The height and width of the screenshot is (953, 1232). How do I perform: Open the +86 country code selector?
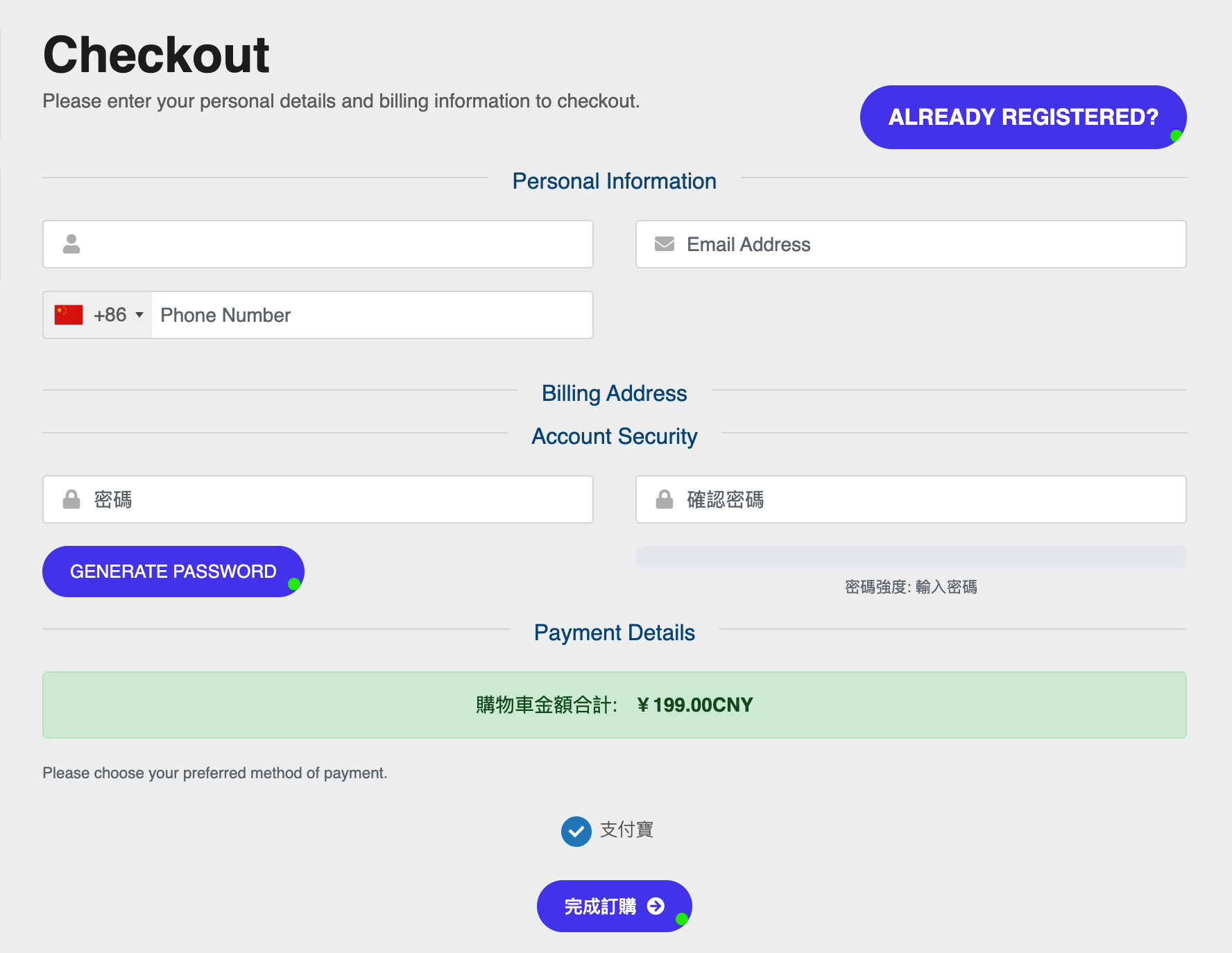(110, 315)
